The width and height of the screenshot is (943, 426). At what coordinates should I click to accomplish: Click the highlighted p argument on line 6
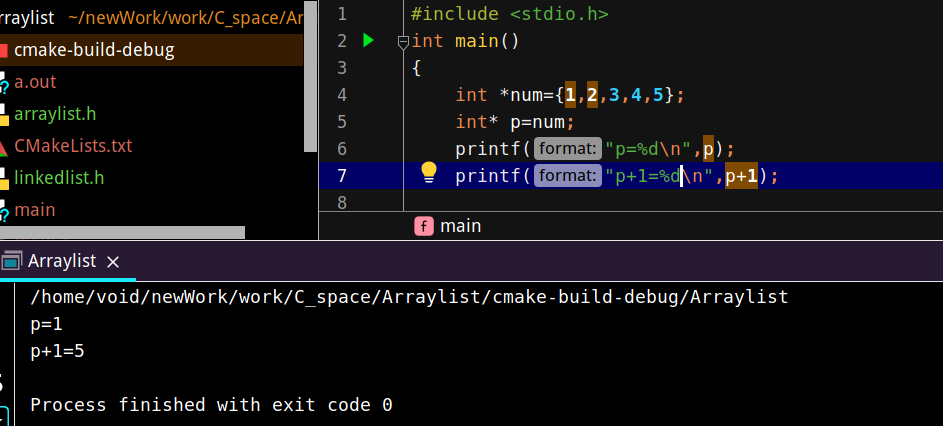click(708, 149)
